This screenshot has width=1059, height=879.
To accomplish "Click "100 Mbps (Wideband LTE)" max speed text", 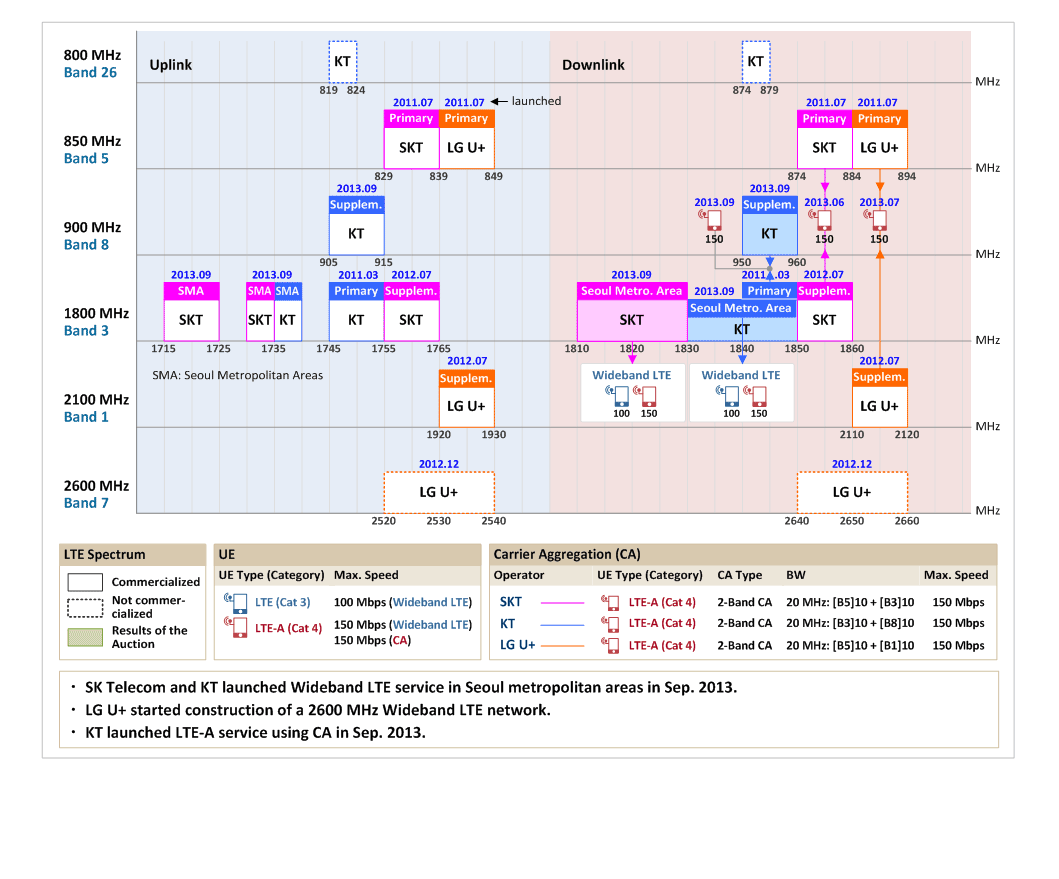I will (x=403, y=602).
